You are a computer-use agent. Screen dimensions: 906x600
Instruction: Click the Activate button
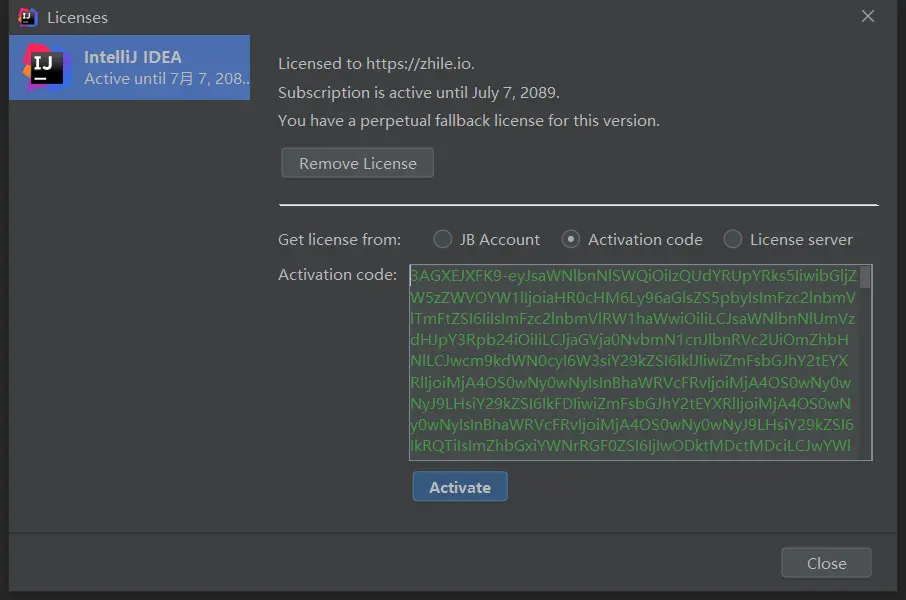[460, 487]
